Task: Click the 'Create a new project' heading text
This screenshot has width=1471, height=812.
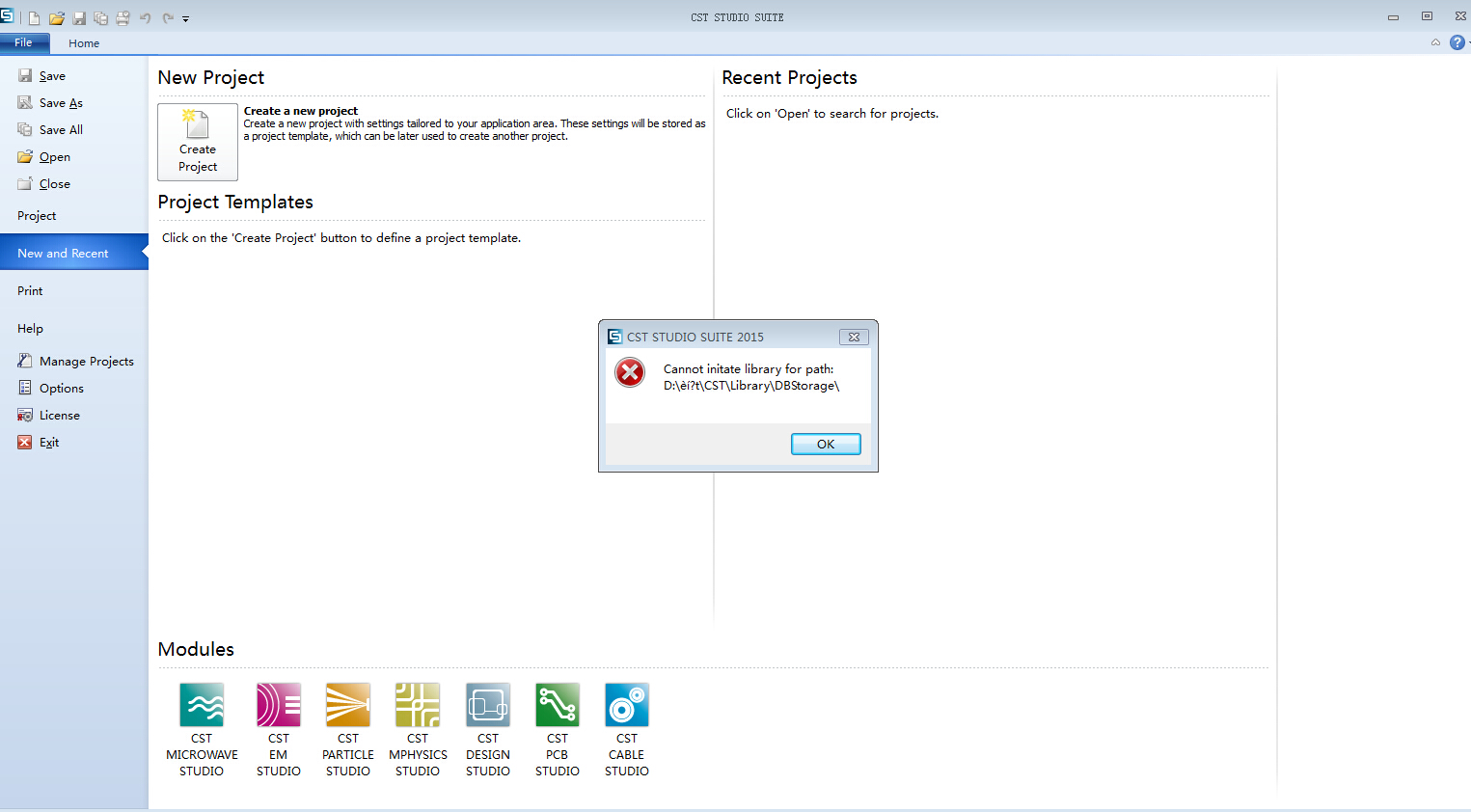Action: click(x=301, y=111)
